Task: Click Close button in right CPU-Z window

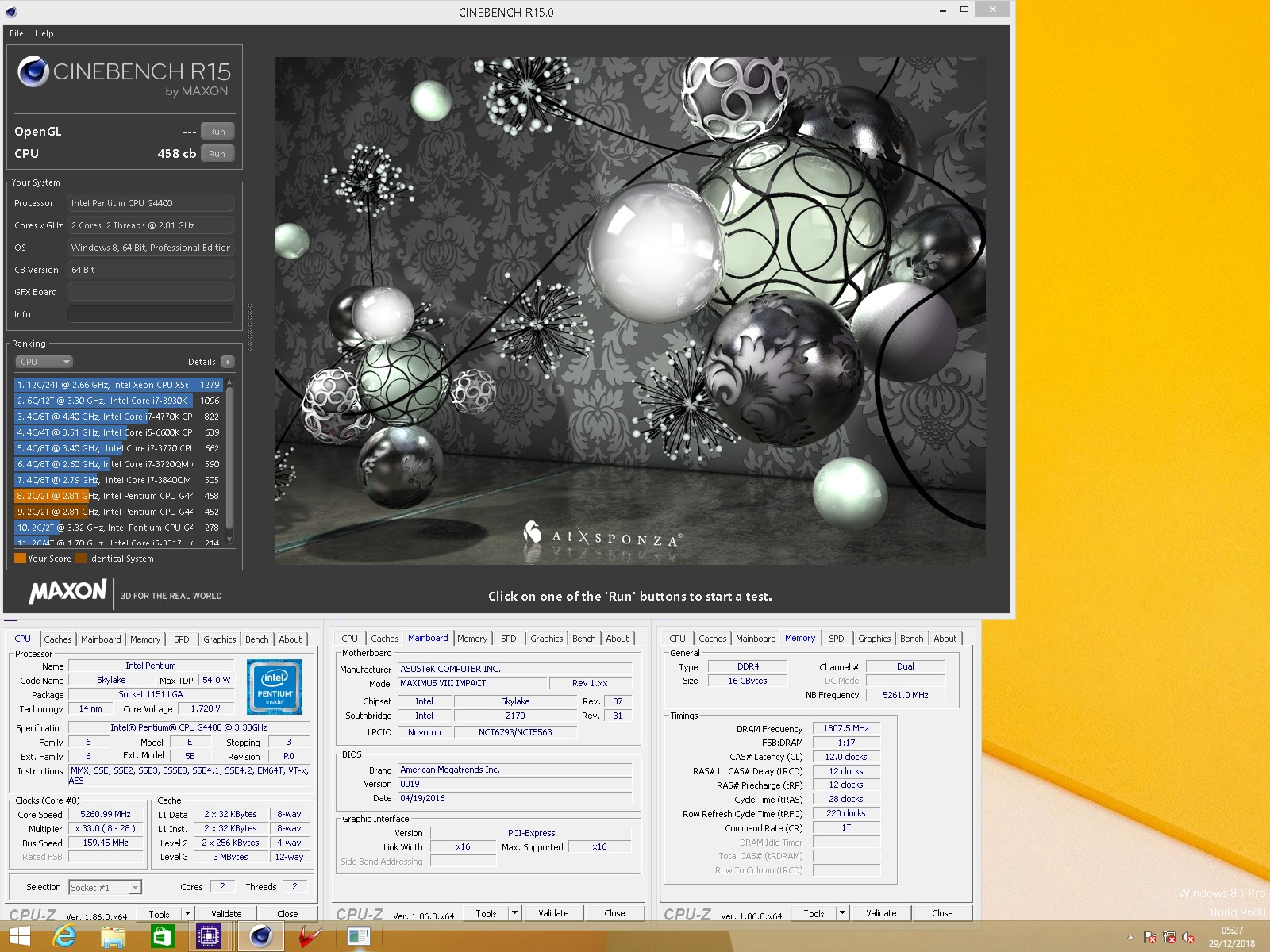Action: pyautogui.click(x=942, y=913)
